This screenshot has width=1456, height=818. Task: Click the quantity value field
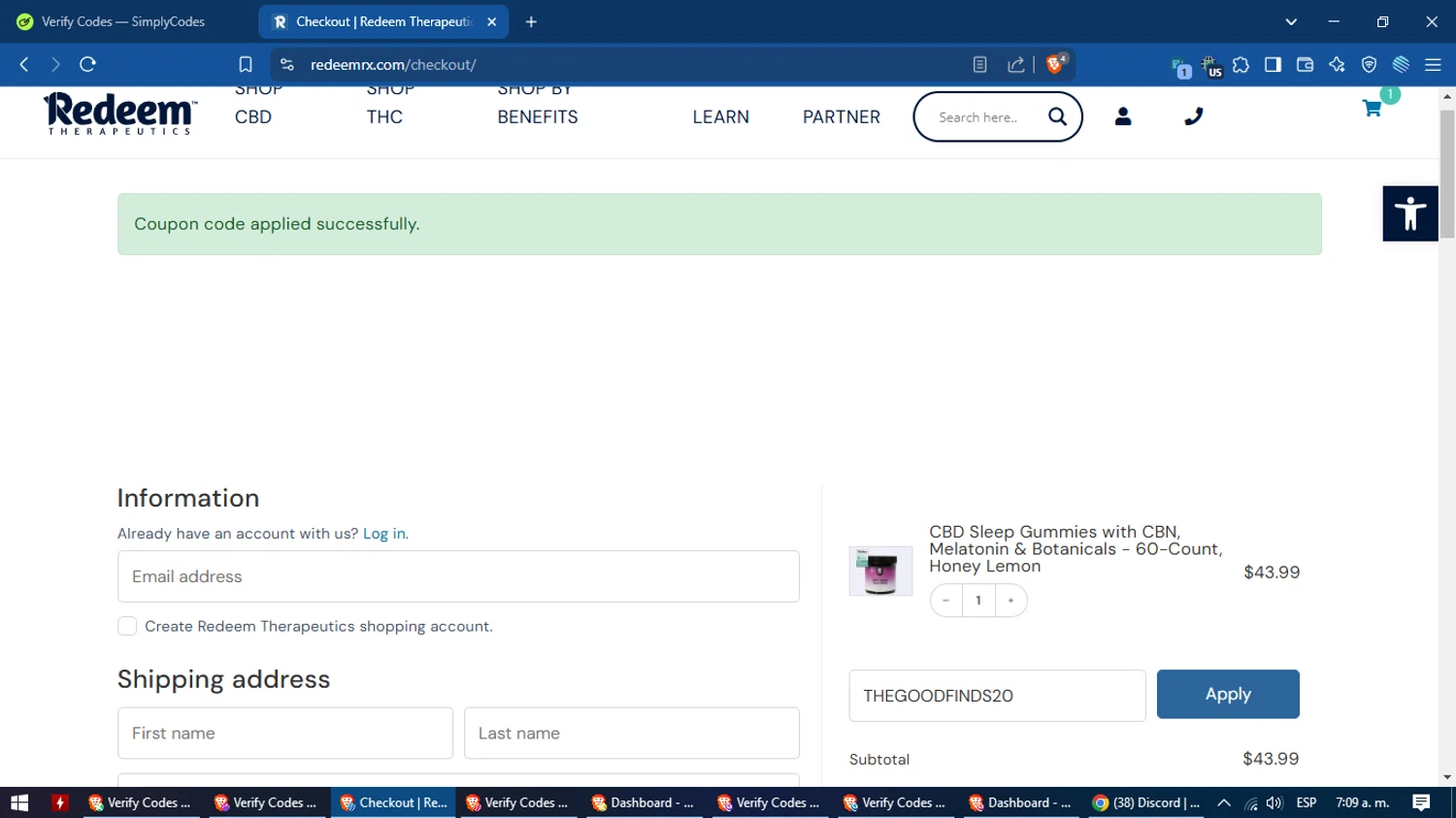[x=978, y=601]
